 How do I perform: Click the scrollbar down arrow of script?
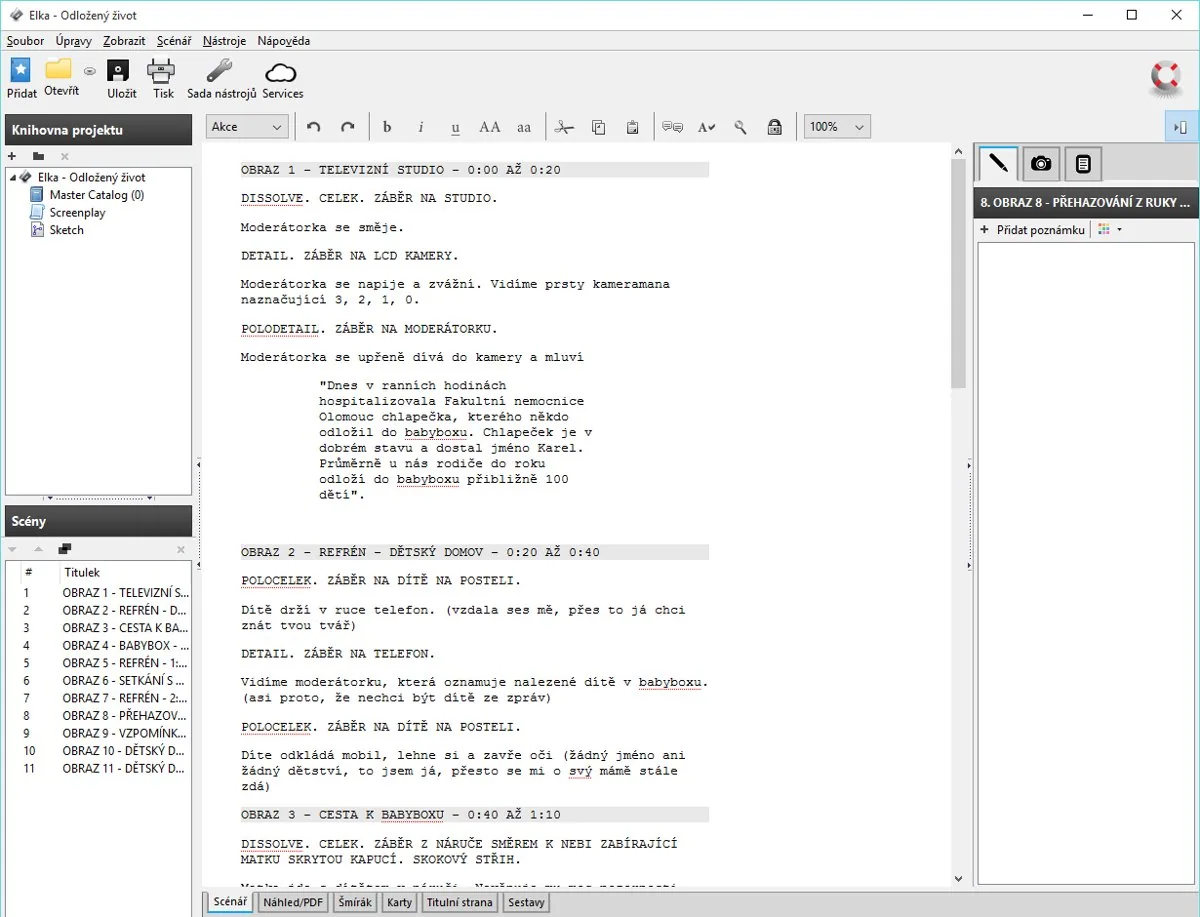tap(958, 878)
